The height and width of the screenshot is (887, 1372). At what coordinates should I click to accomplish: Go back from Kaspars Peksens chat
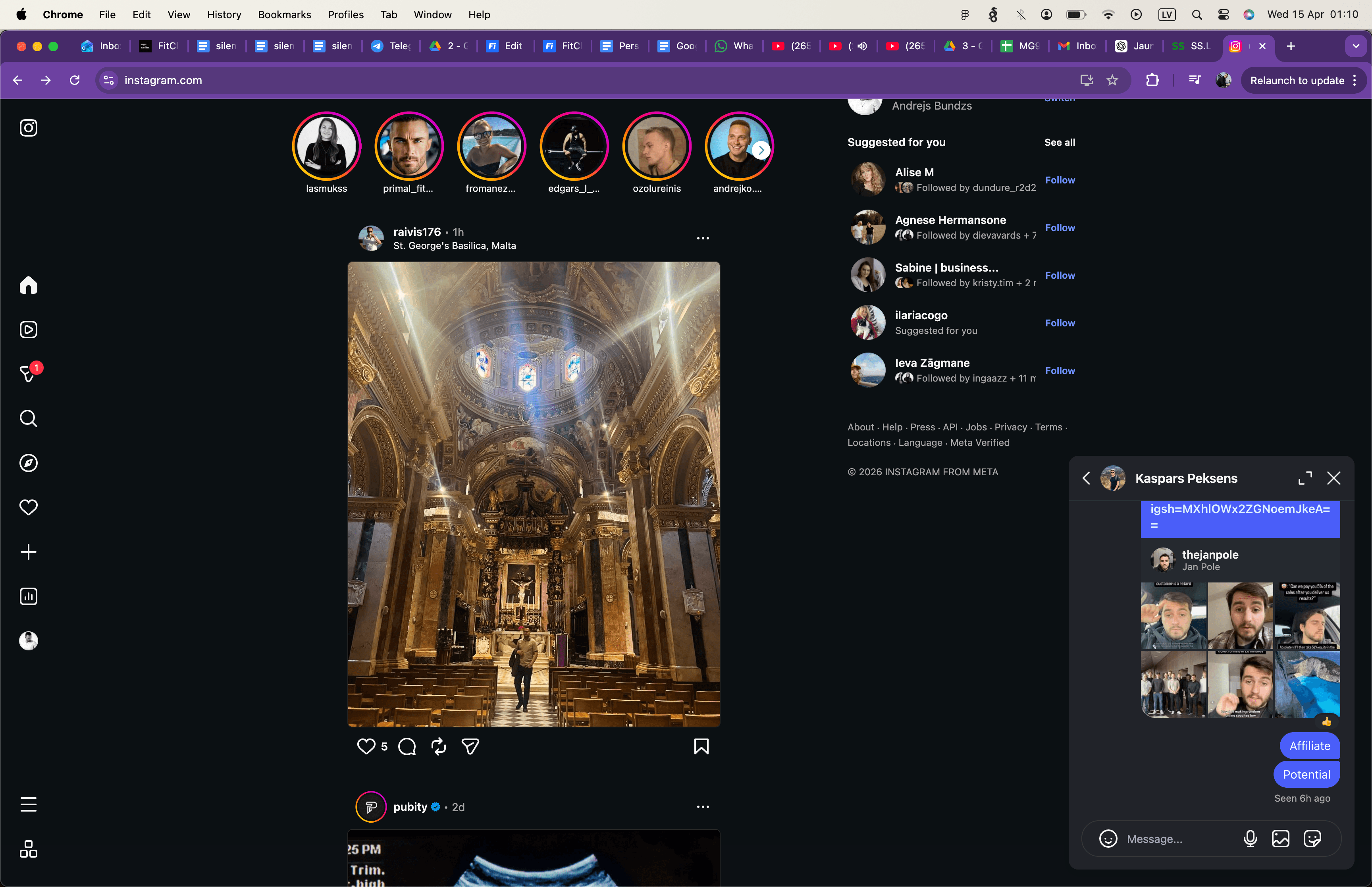[1087, 478]
